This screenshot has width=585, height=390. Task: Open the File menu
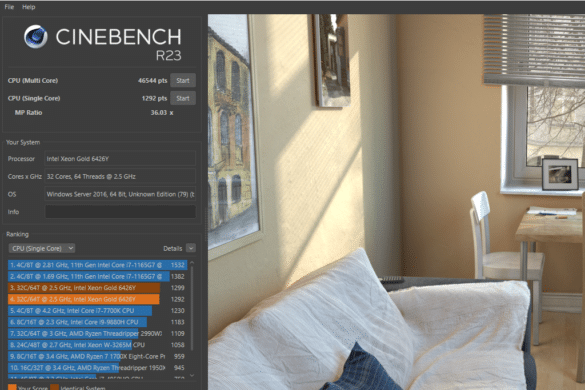[9, 7]
